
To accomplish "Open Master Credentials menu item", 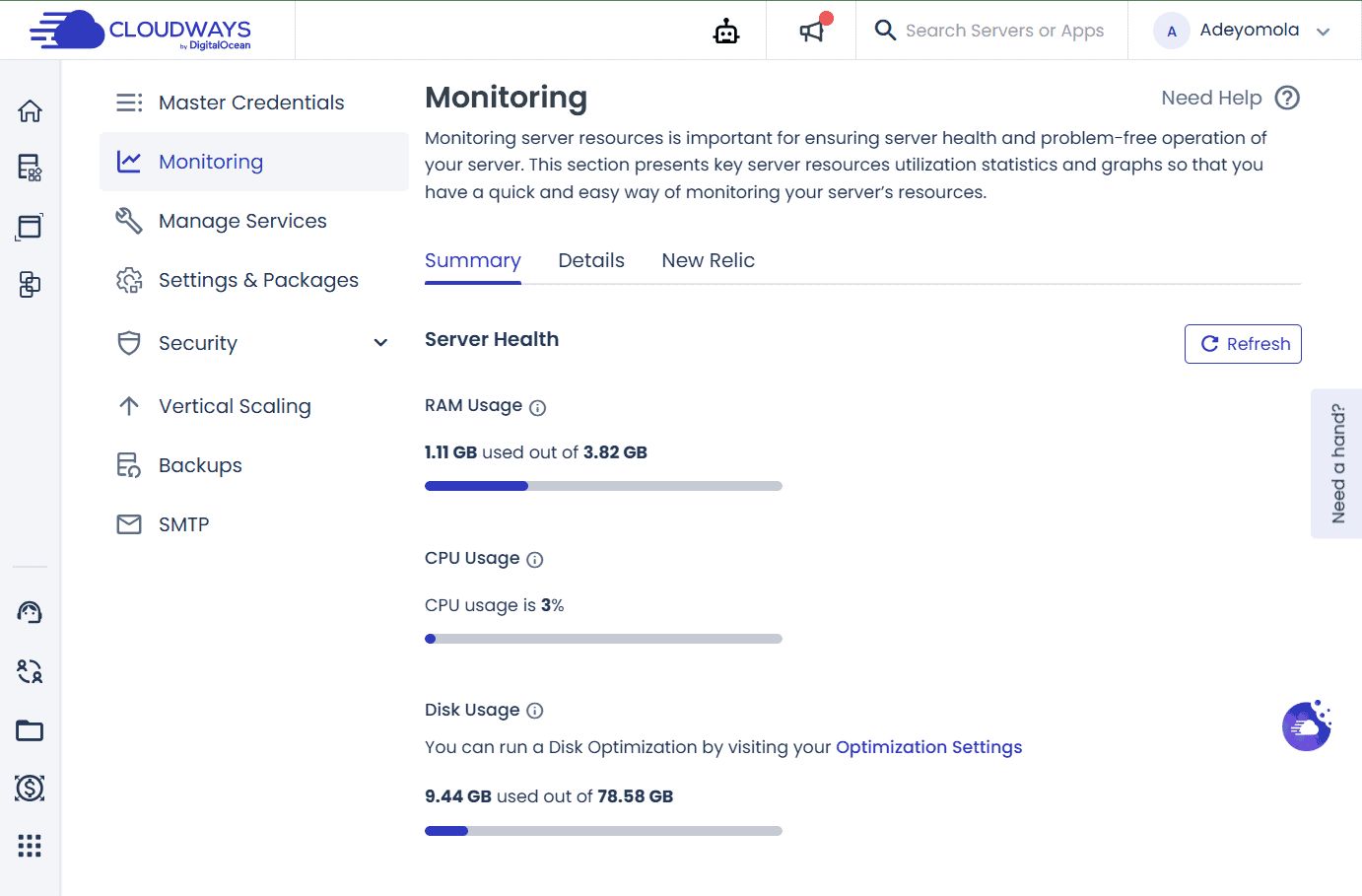I will click(x=254, y=103).
